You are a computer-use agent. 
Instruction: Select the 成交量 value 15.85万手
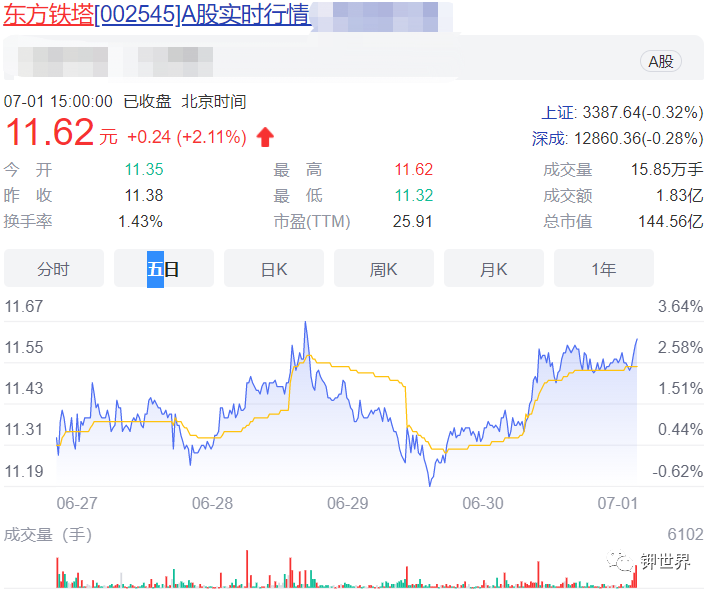click(x=667, y=170)
